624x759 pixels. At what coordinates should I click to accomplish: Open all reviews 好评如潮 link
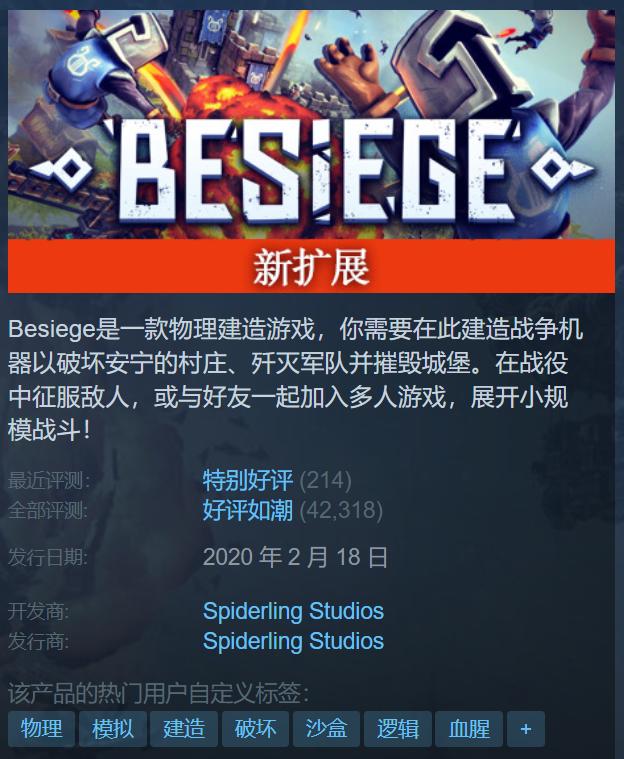(247, 510)
